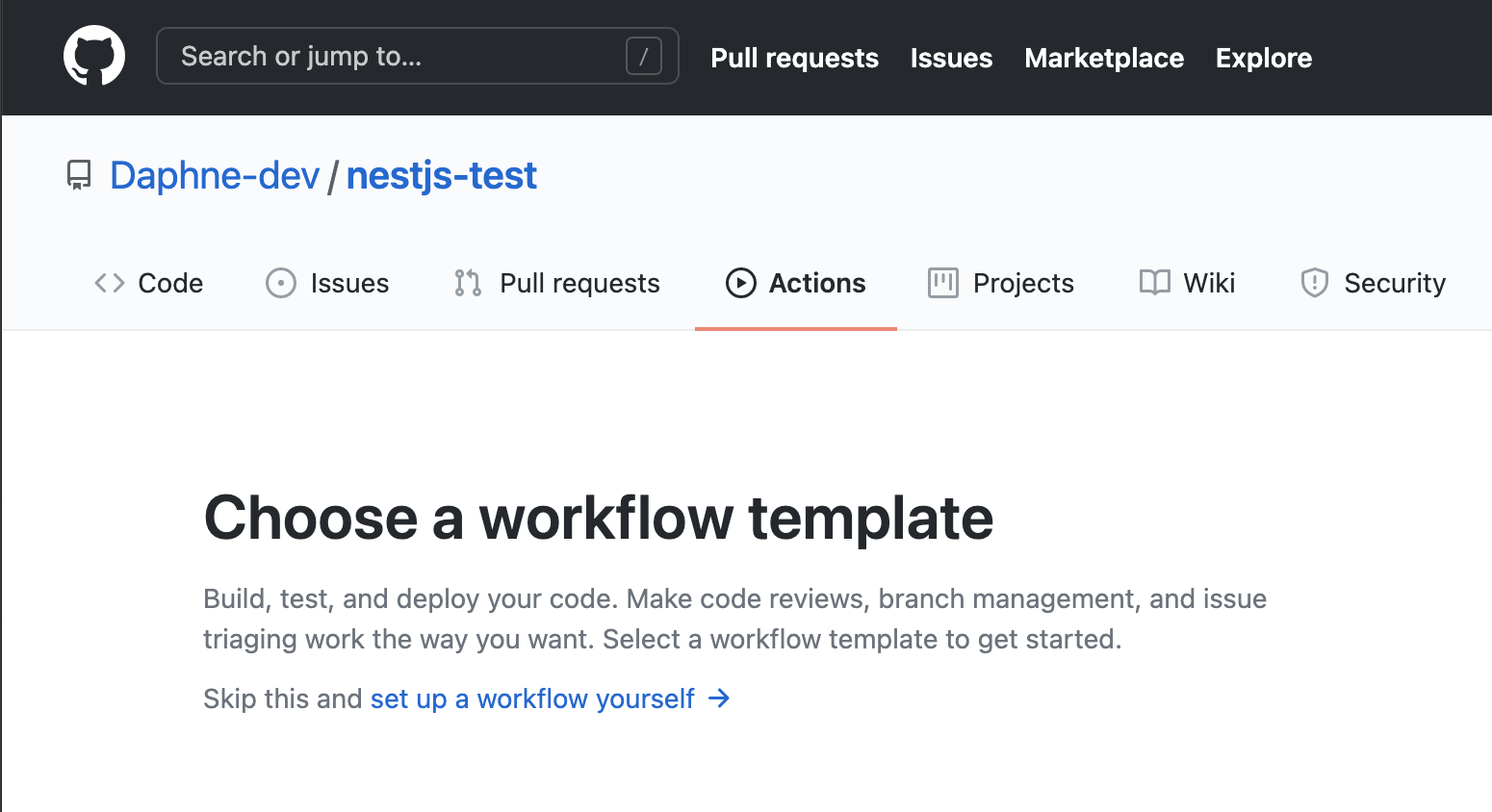Switch to the Projects tab
The width and height of the screenshot is (1492, 812).
1001,283
